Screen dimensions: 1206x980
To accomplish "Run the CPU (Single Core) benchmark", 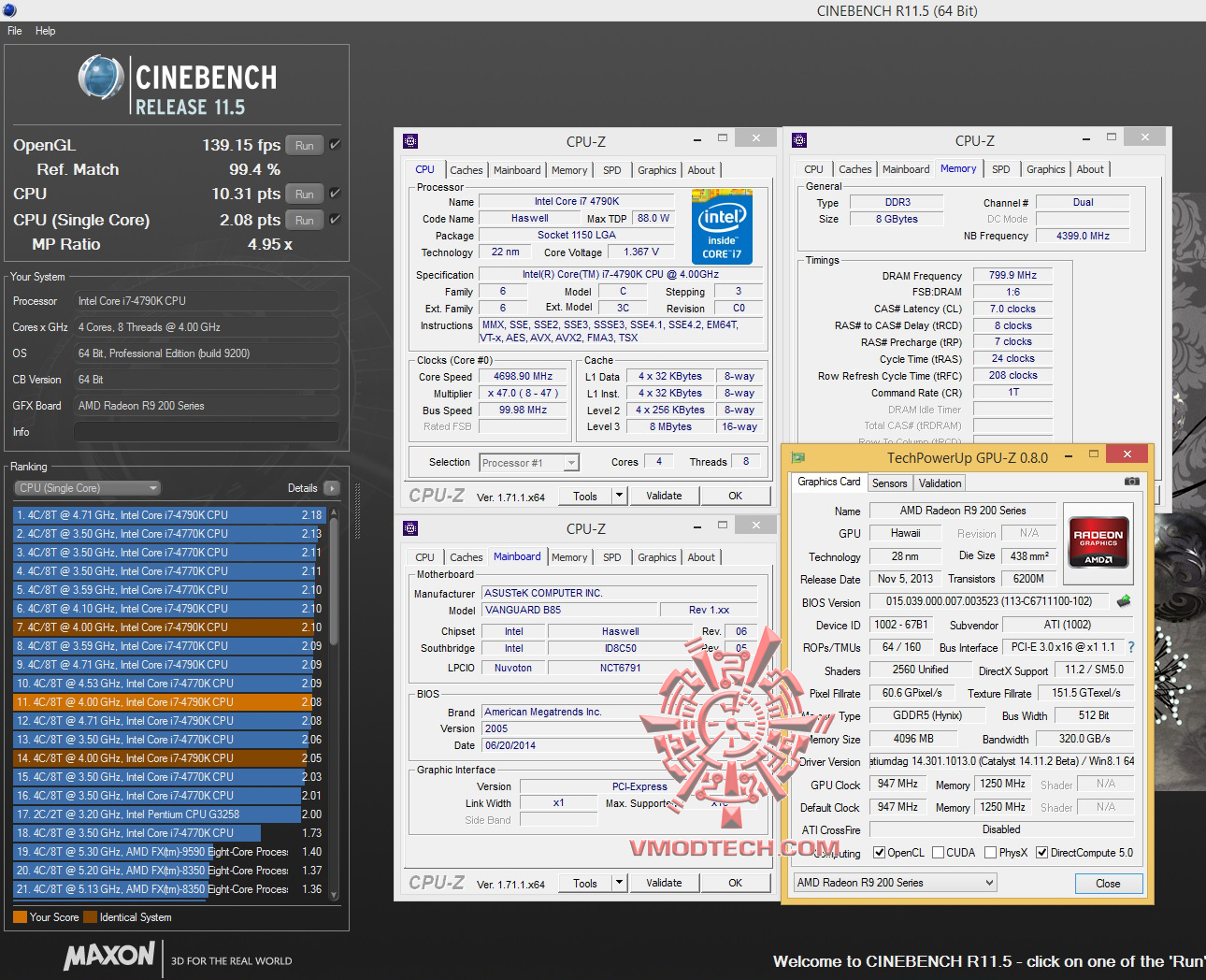I will (x=305, y=220).
